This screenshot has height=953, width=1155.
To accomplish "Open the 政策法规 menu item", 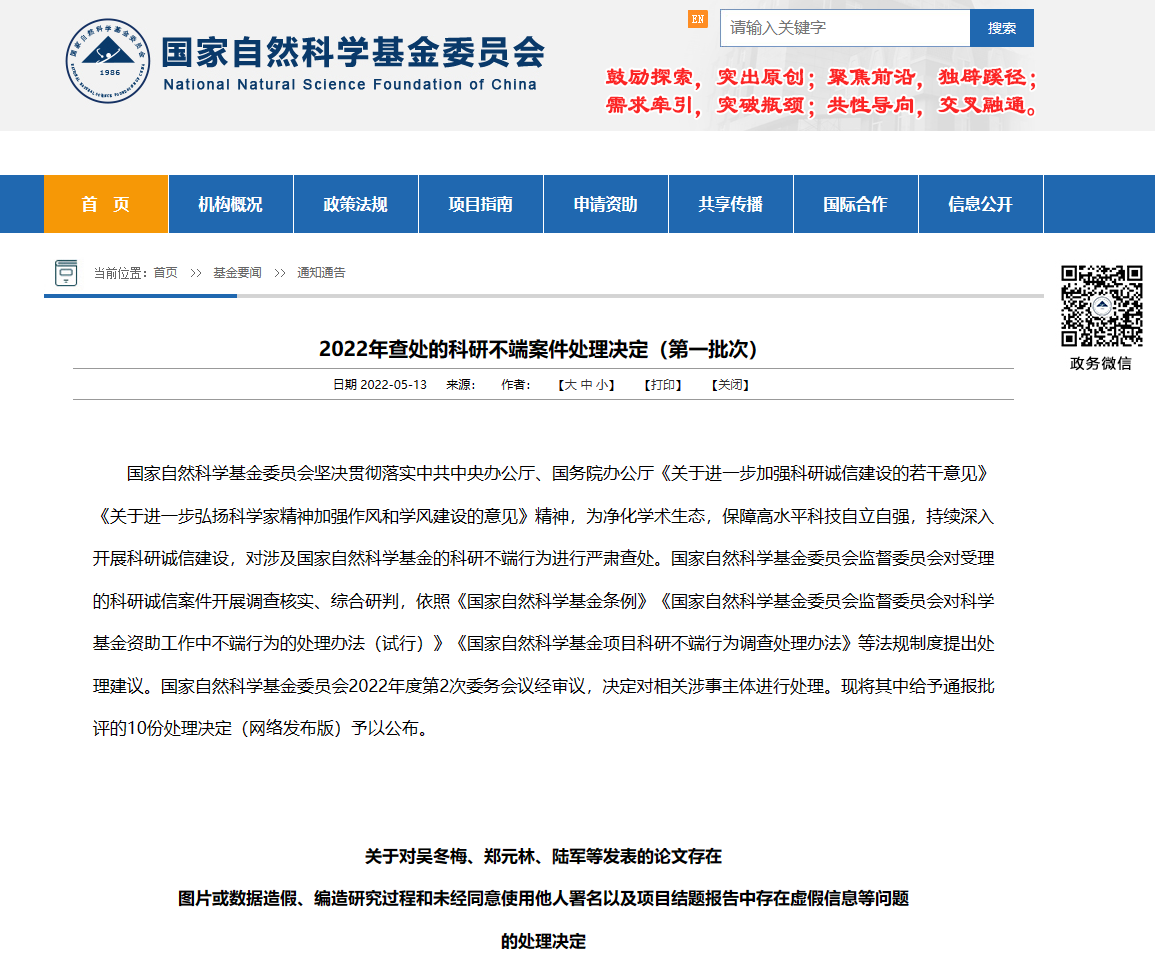I will coord(356,204).
